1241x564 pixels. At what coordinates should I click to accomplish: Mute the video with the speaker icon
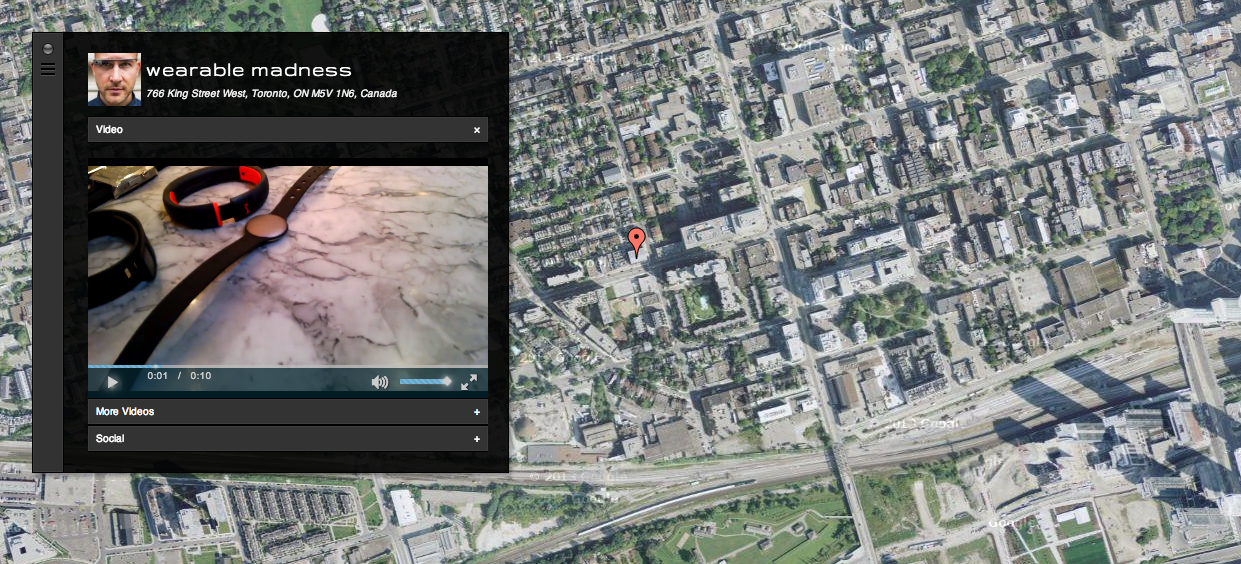pyautogui.click(x=380, y=382)
